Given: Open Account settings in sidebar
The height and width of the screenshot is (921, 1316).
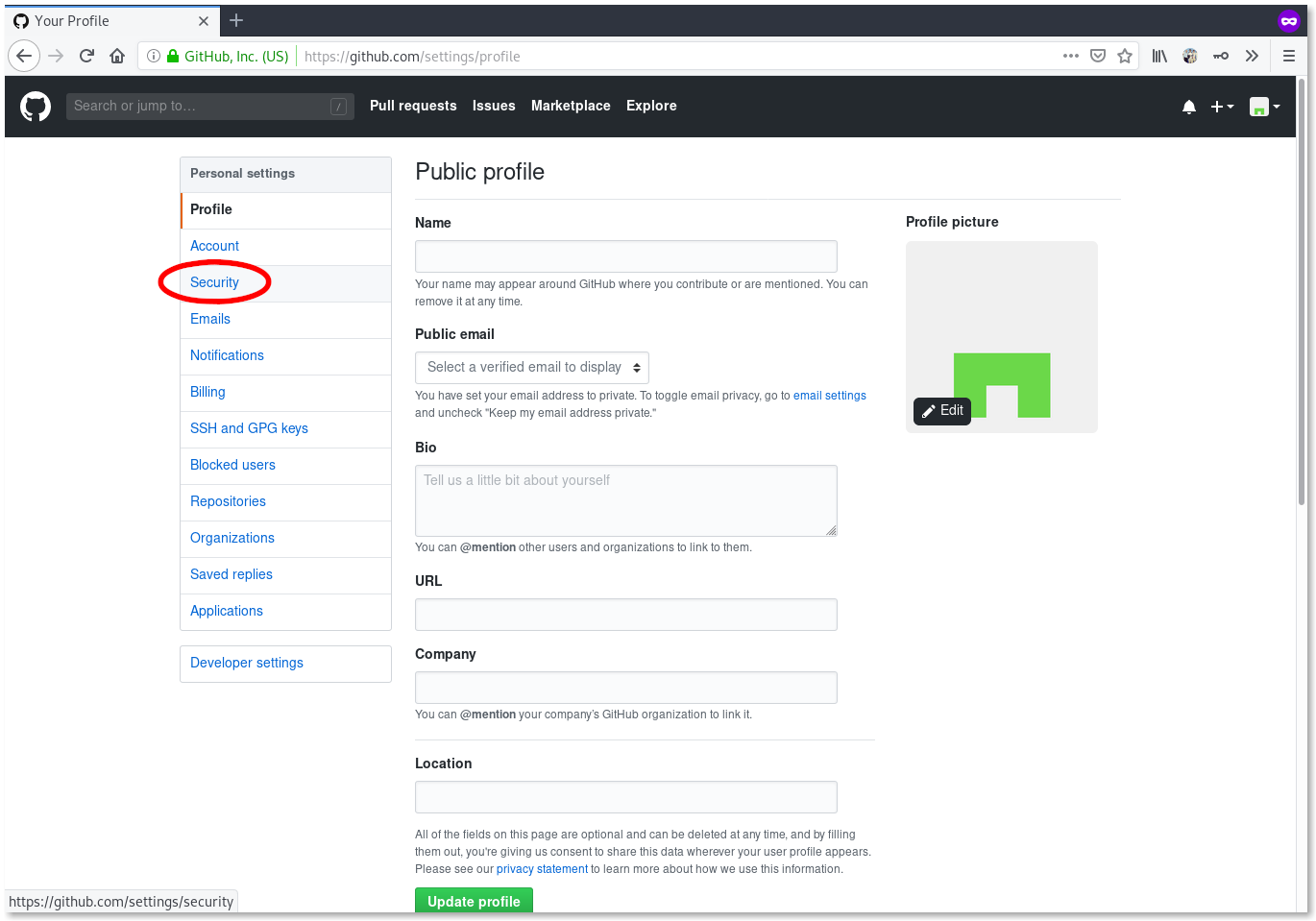Looking at the screenshot, I should (285, 247).
